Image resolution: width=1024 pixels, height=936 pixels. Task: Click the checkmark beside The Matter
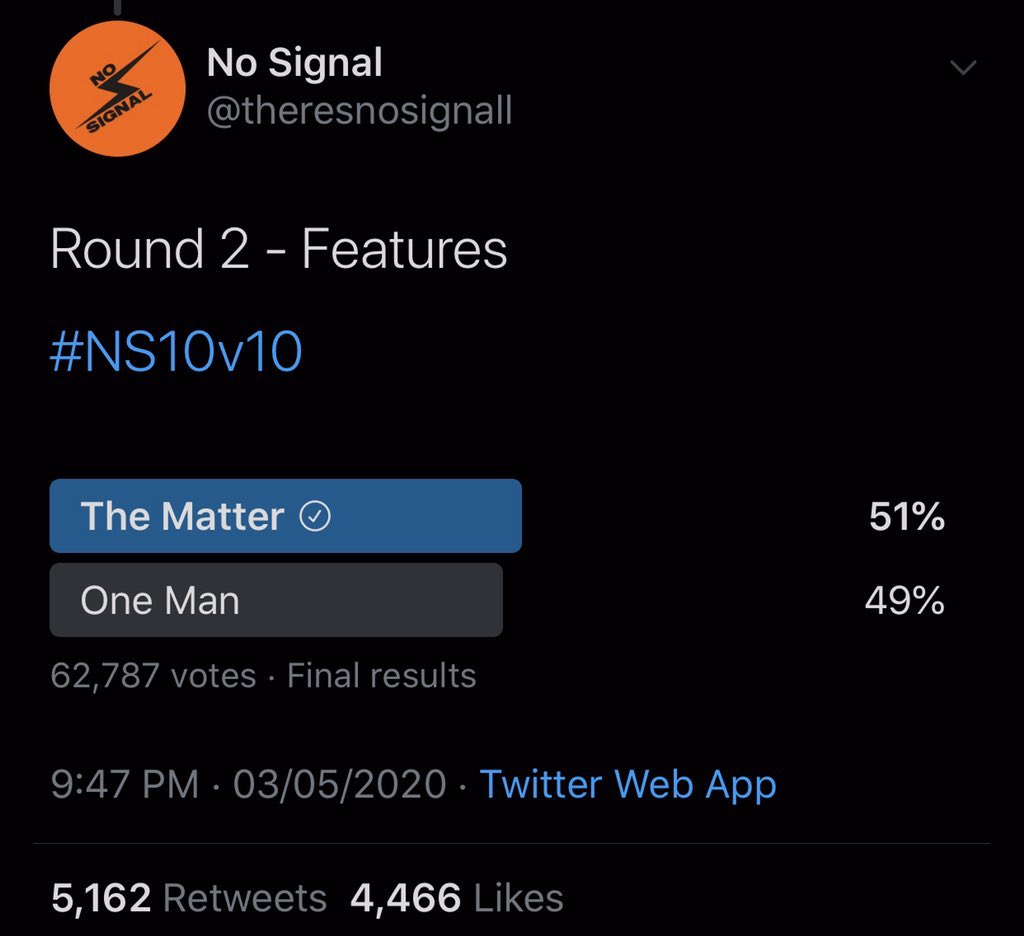pyautogui.click(x=316, y=517)
